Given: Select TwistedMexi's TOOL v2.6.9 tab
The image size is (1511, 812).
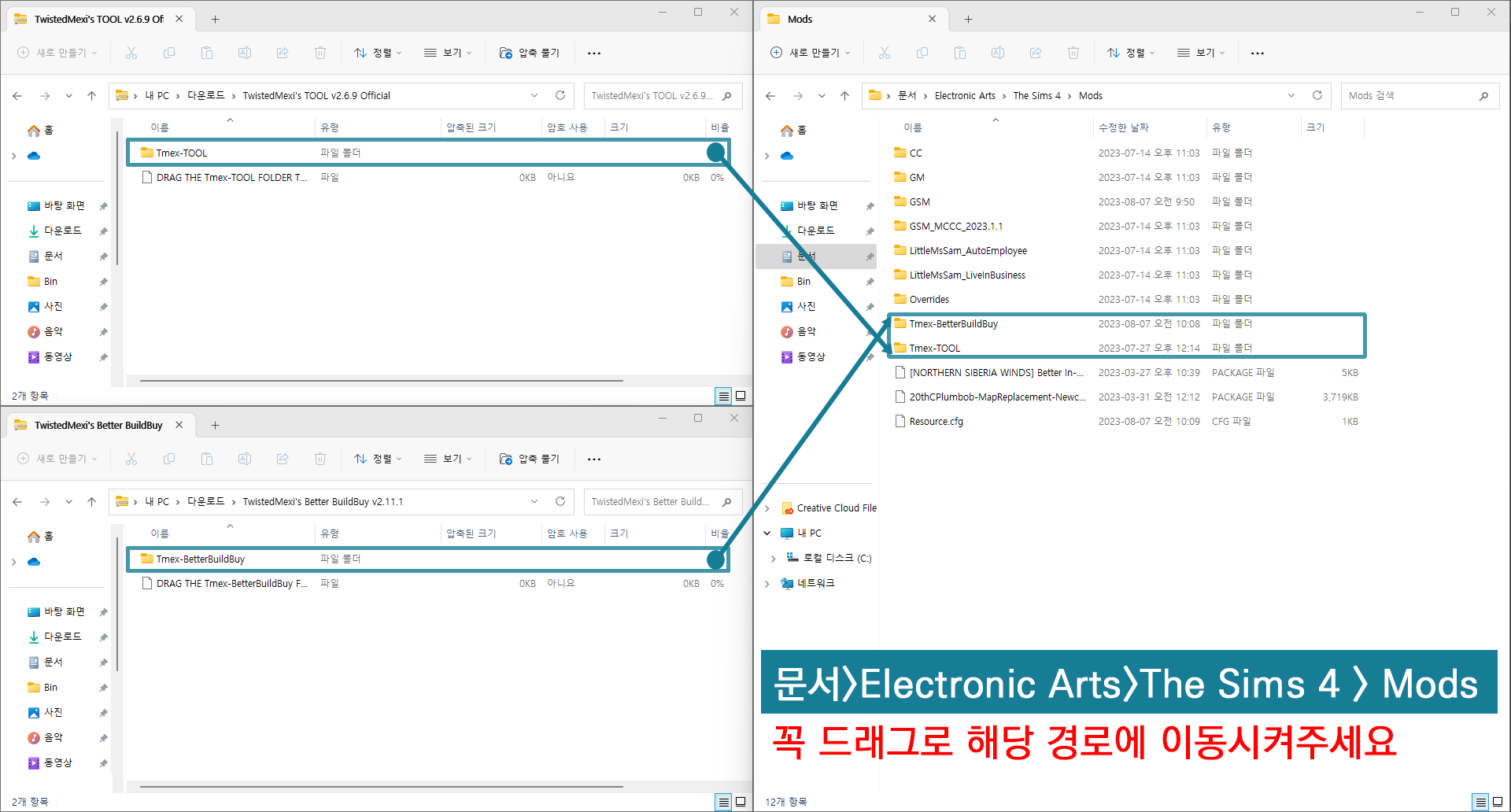Looking at the screenshot, I should 99,19.
